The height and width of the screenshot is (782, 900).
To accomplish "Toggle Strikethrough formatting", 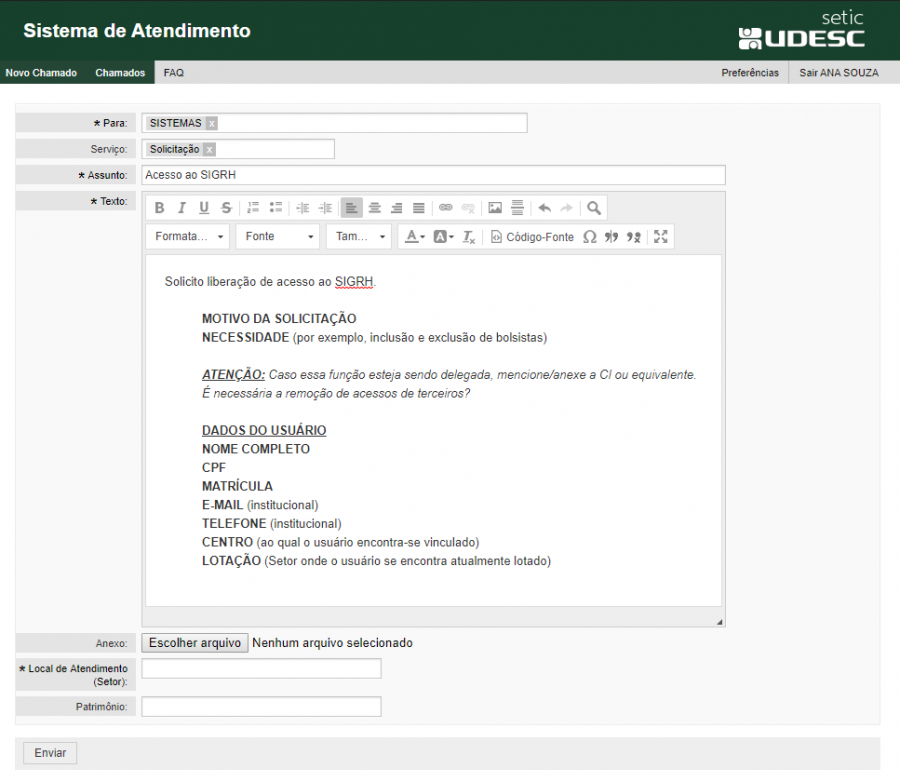I will coord(226,208).
